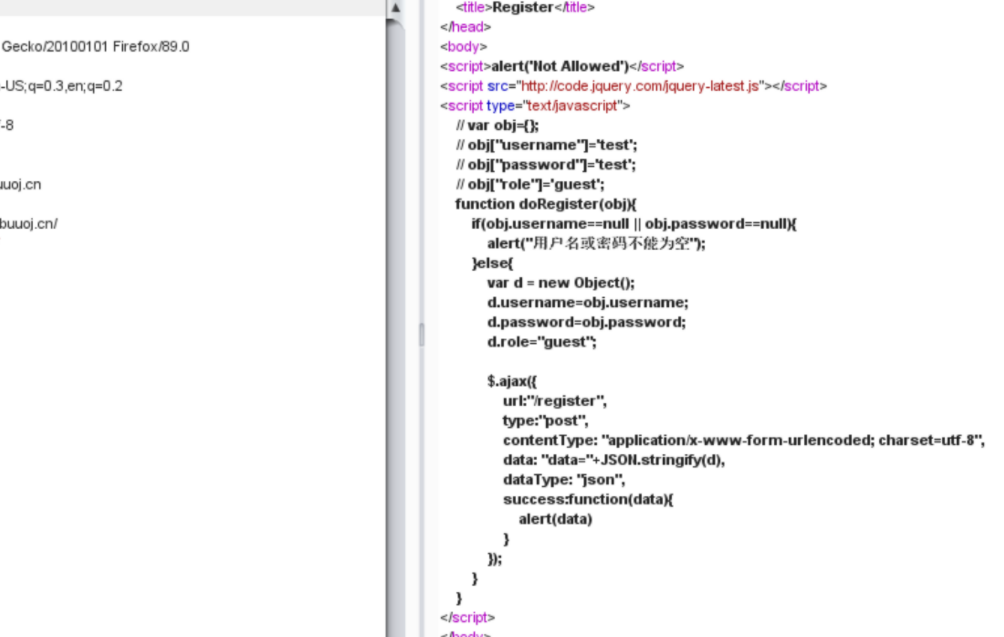Click the alert('Not Allowed') script line
The image size is (1004, 637).
point(560,66)
